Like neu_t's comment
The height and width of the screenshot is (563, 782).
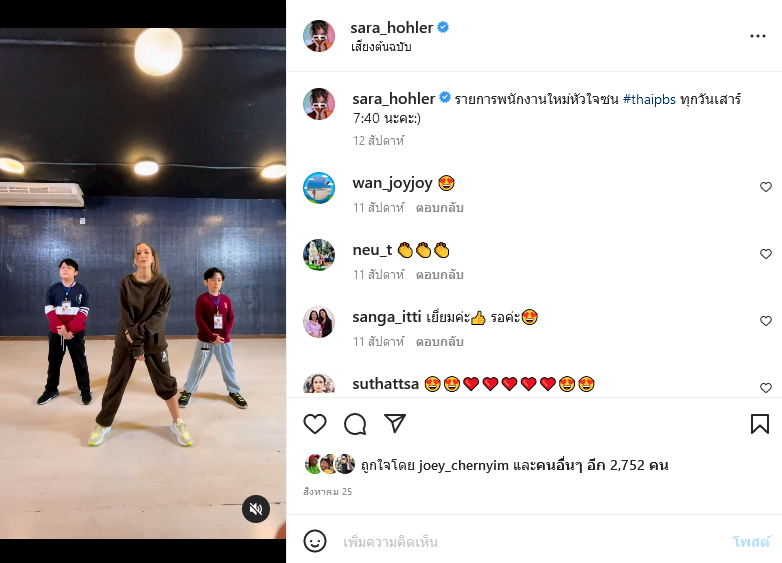(x=766, y=254)
